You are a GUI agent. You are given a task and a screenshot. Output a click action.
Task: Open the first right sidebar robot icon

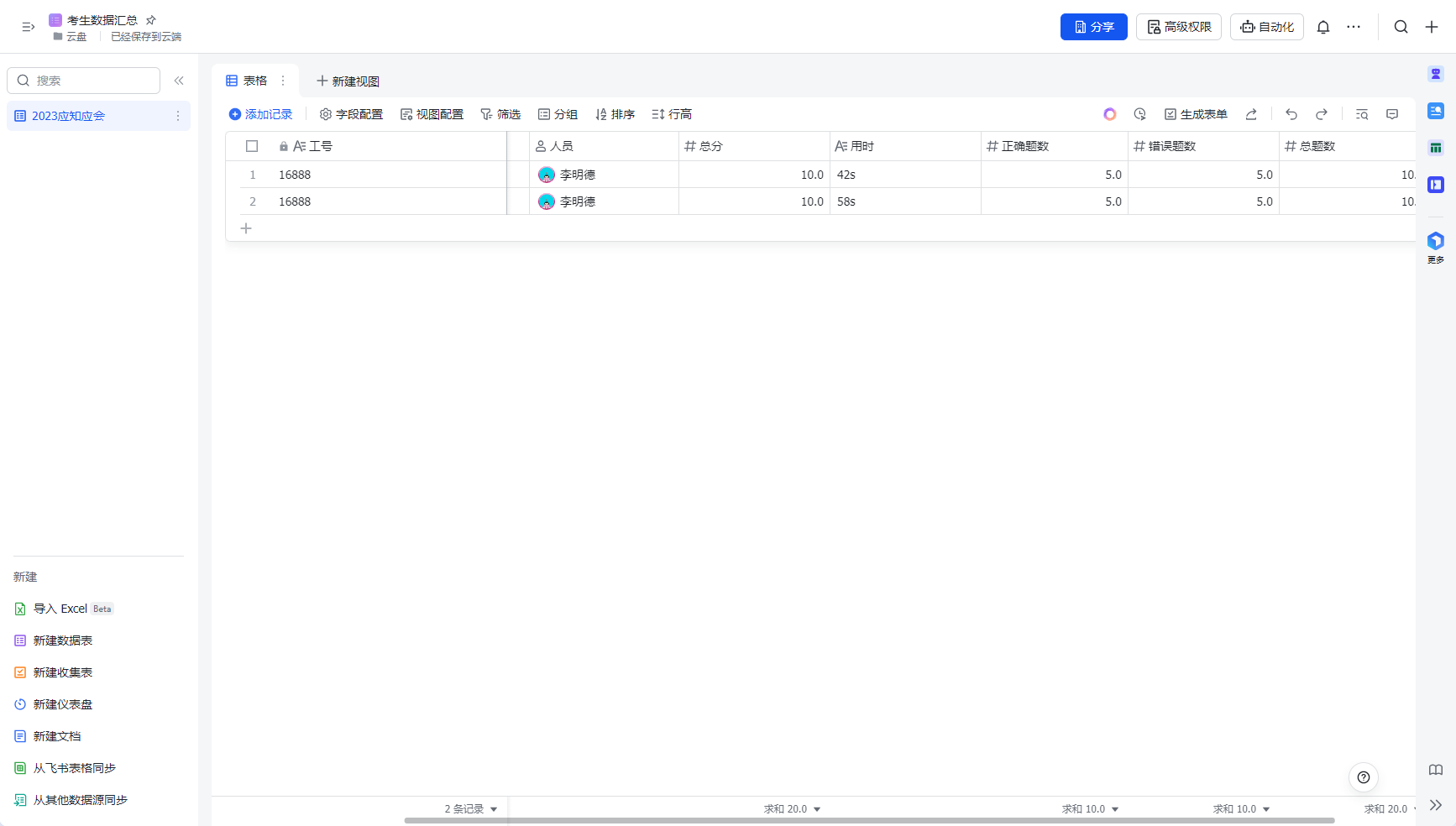coord(1436,74)
